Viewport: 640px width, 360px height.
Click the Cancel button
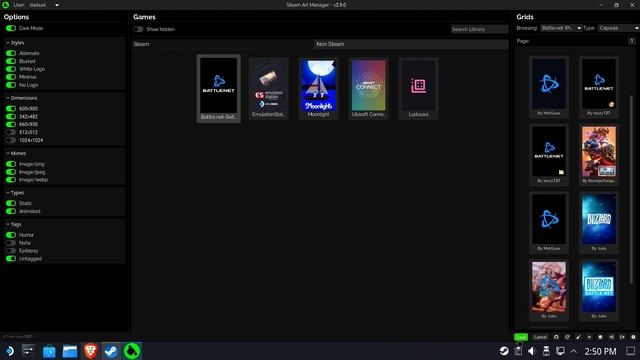(x=540, y=337)
